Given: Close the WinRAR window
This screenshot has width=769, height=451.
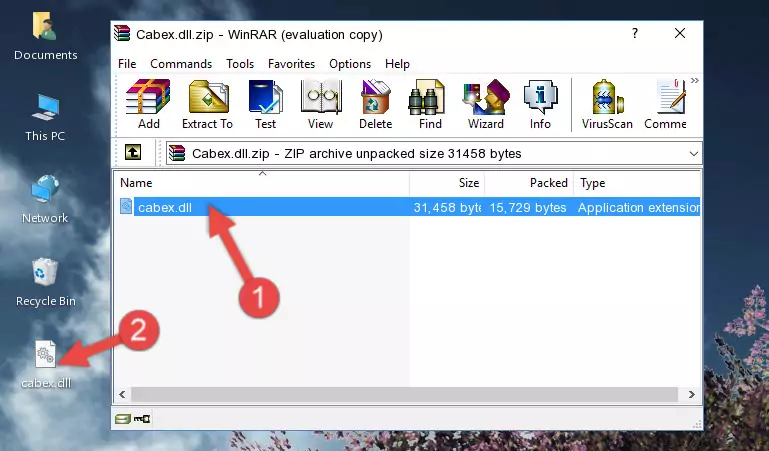Looking at the screenshot, I should coord(680,33).
